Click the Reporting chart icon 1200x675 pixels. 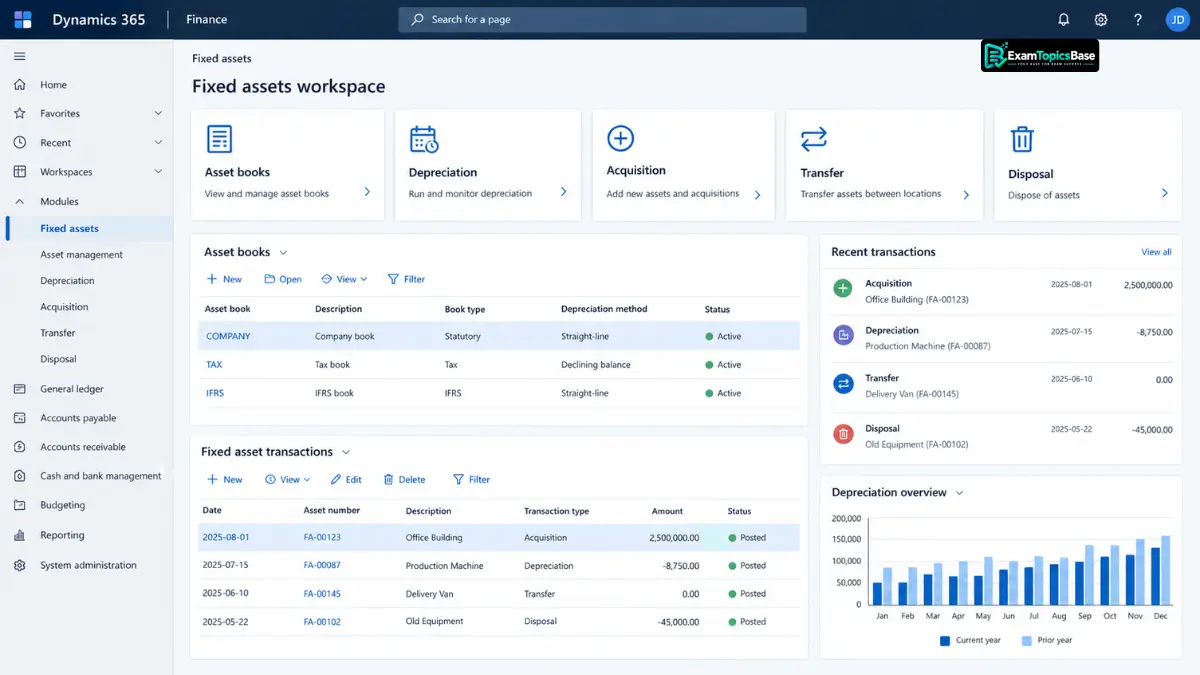[x=20, y=535]
